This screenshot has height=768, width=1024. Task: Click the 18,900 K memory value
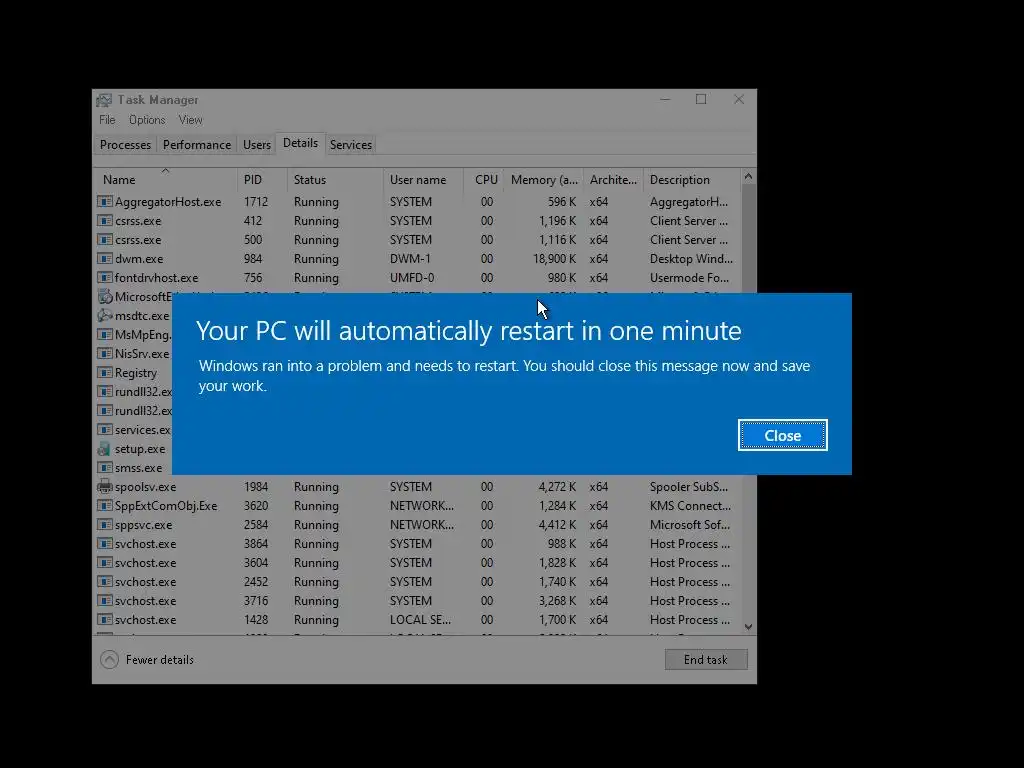click(x=554, y=259)
